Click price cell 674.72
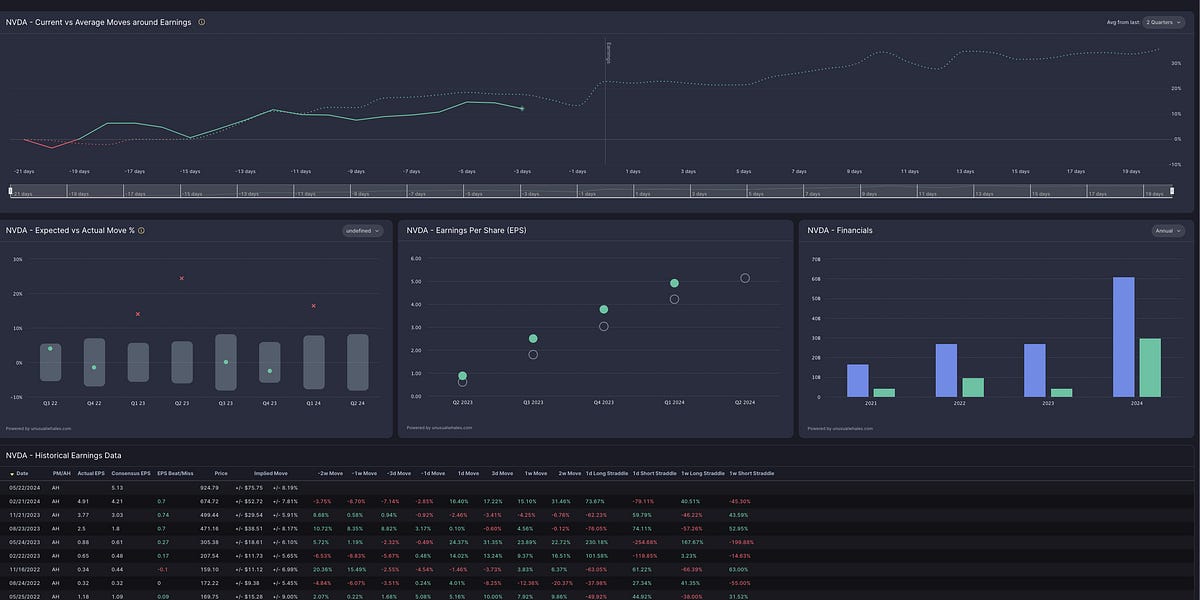Image resolution: width=1200 pixels, height=600 pixels. click(209, 501)
